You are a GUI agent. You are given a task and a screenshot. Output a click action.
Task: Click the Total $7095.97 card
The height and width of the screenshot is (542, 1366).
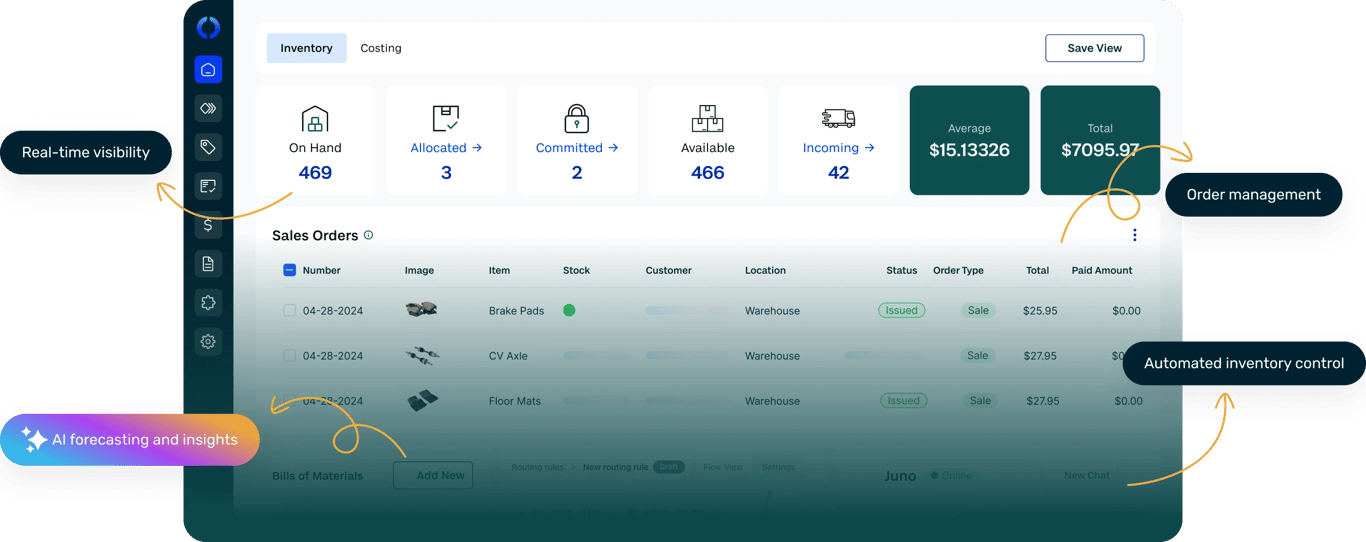1100,140
